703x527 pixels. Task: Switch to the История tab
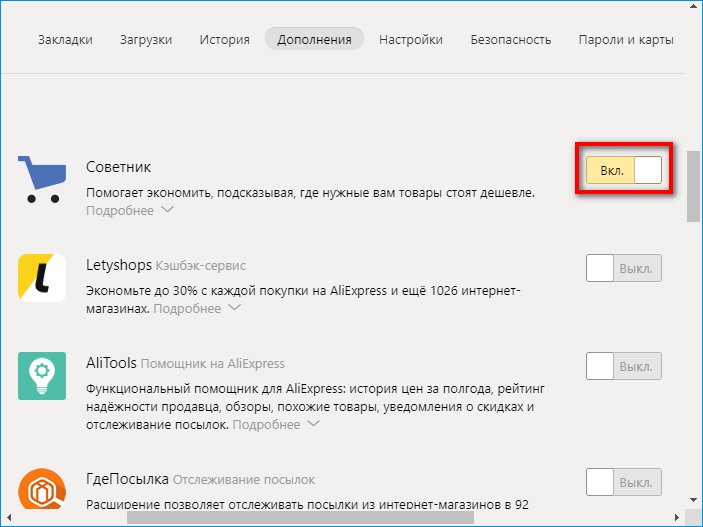tap(225, 39)
